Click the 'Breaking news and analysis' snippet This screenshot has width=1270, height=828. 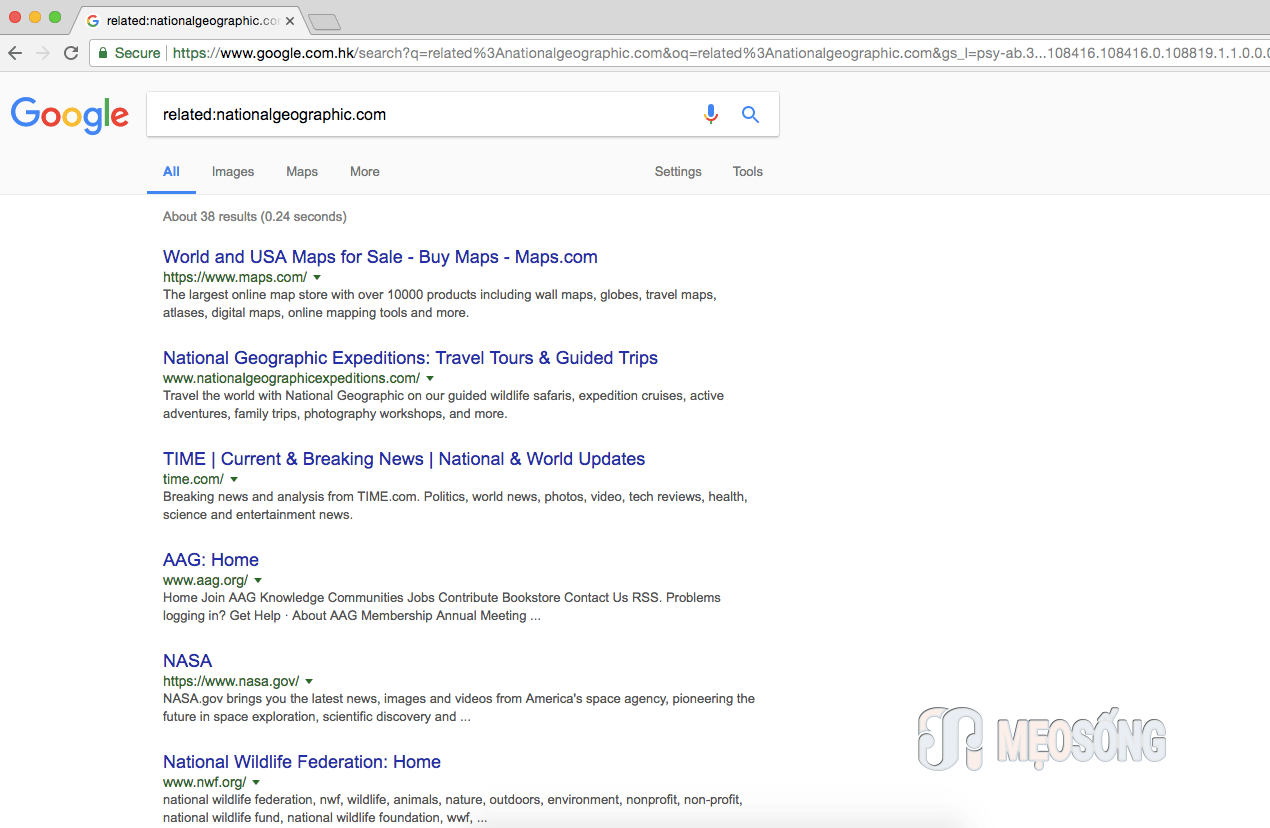coord(455,506)
